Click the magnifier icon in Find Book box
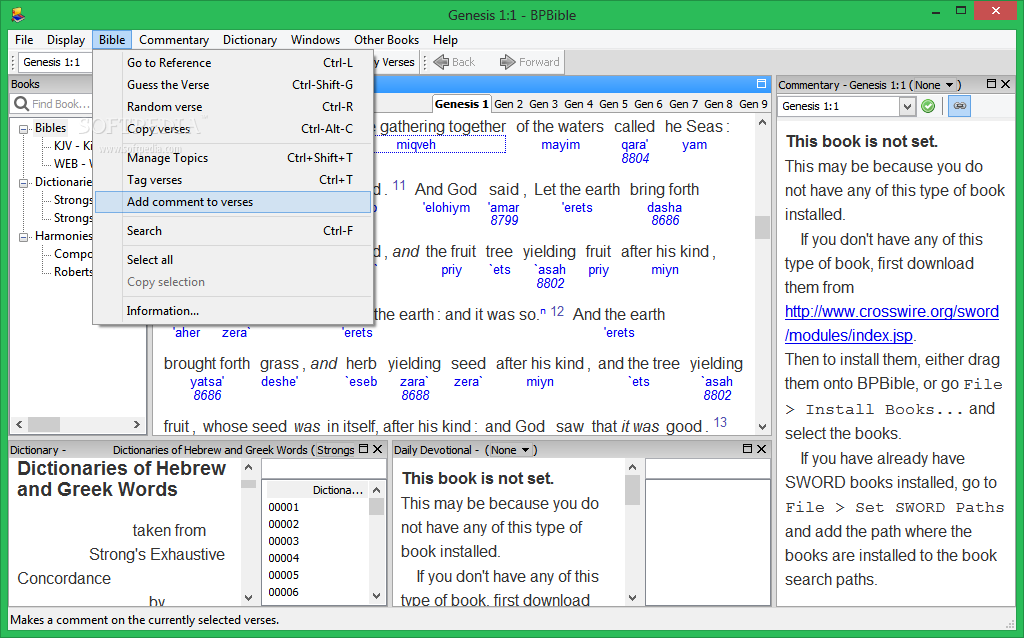1024x638 pixels. pos(21,104)
